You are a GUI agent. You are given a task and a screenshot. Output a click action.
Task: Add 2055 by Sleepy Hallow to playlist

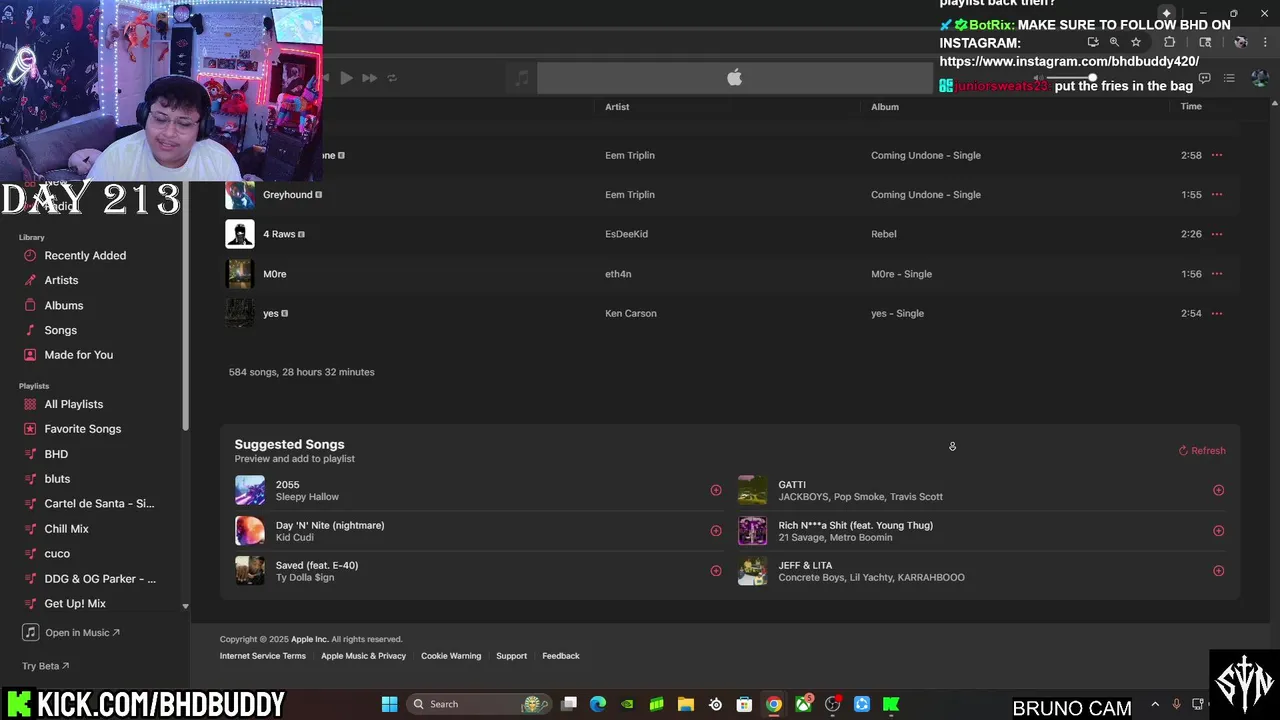[716, 490]
